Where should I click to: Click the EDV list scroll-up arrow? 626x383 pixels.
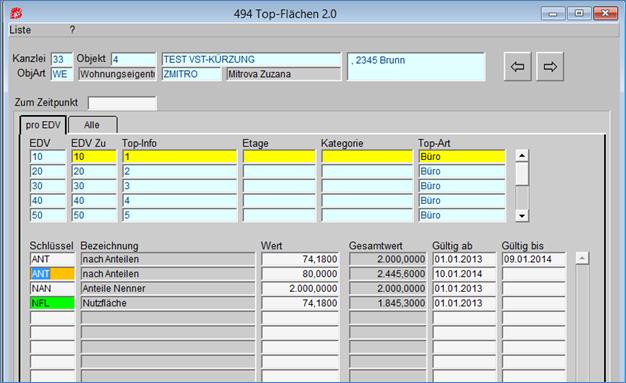click(522, 155)
